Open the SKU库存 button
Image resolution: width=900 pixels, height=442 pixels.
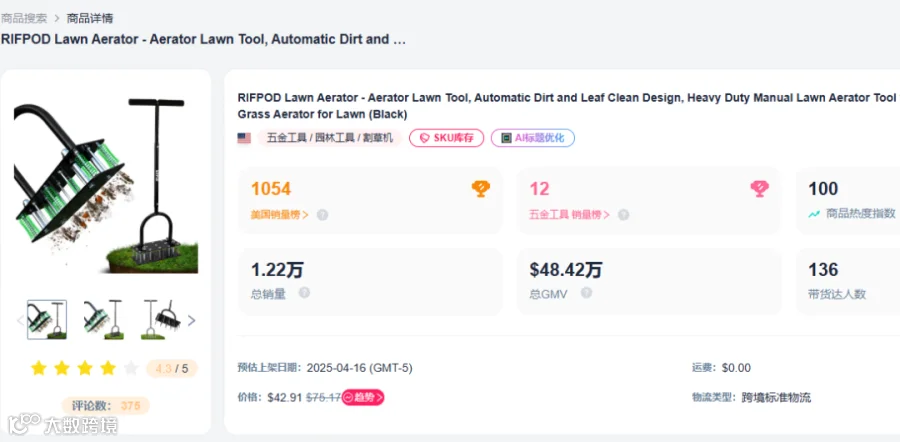click(447, 138)
